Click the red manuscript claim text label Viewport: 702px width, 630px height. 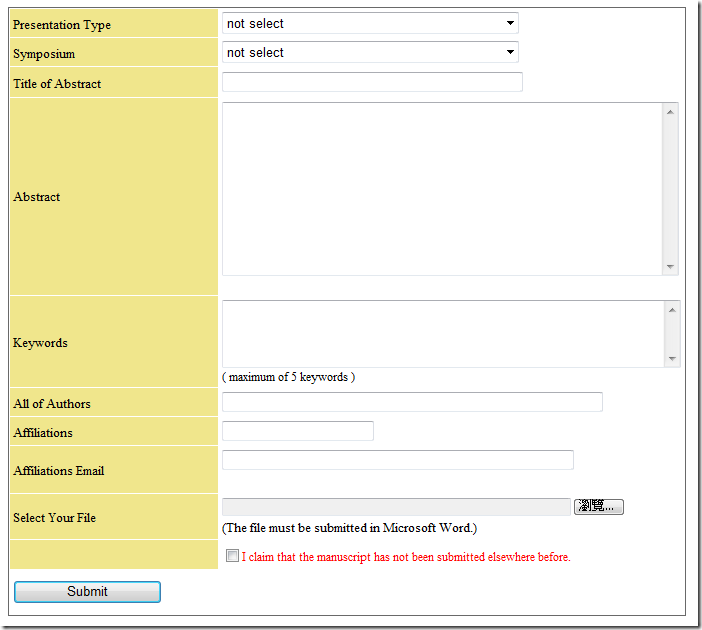406,557
